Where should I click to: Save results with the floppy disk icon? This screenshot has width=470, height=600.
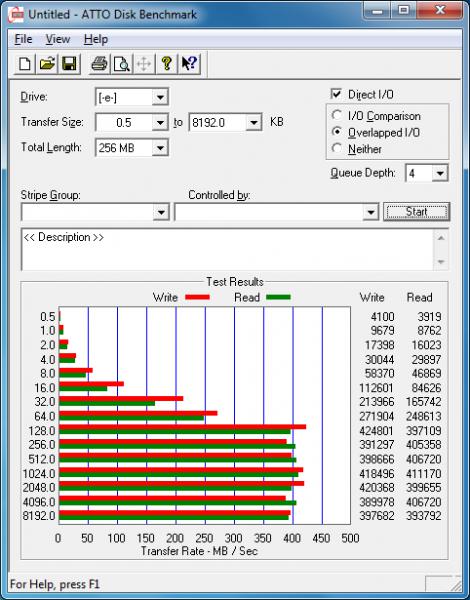69,64
